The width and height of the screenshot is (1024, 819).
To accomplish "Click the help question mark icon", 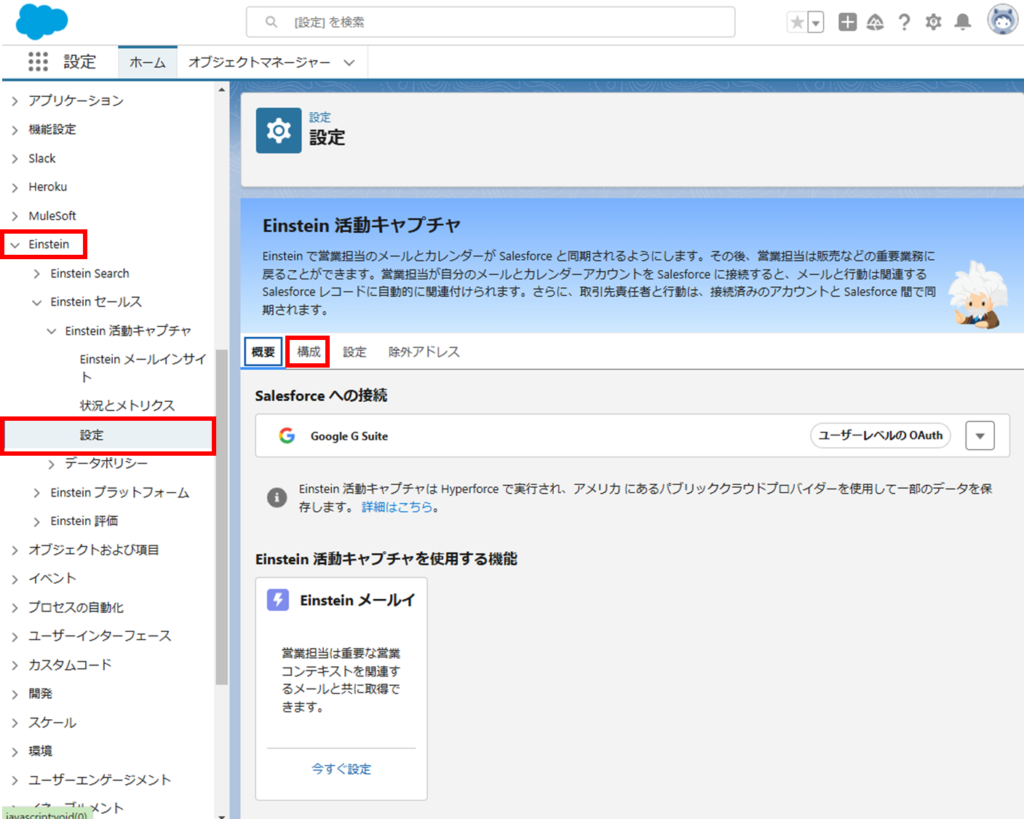I will coord(904,22).
